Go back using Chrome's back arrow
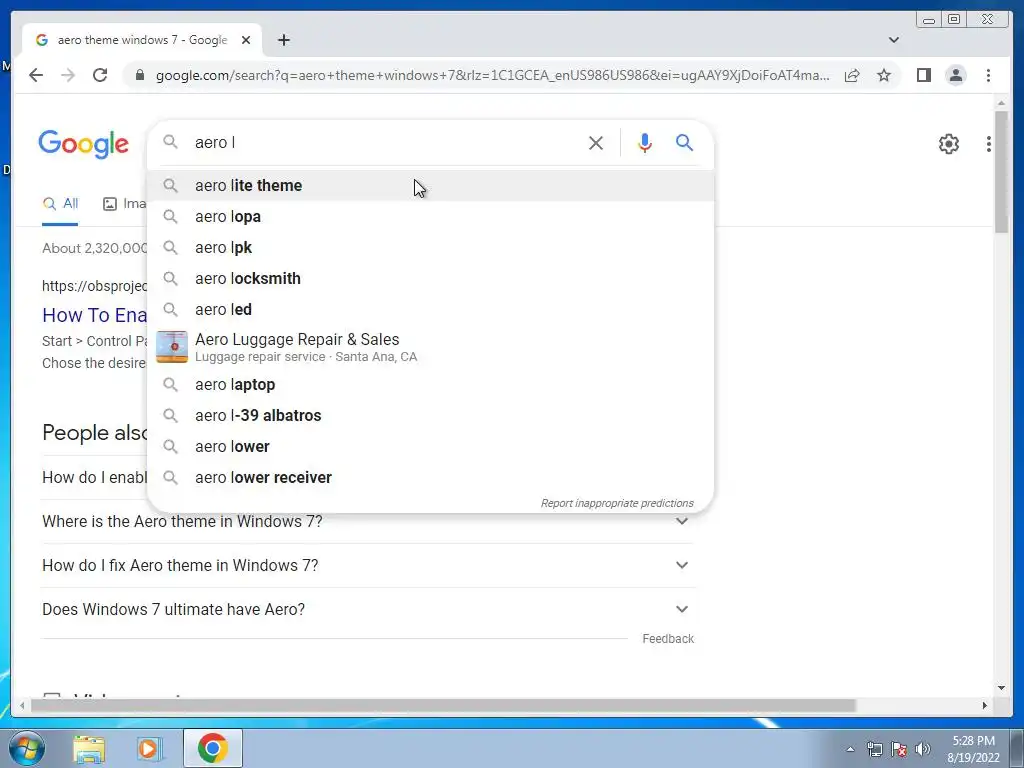The height and width of the screenshot is (768, 1024). [36, 75]
